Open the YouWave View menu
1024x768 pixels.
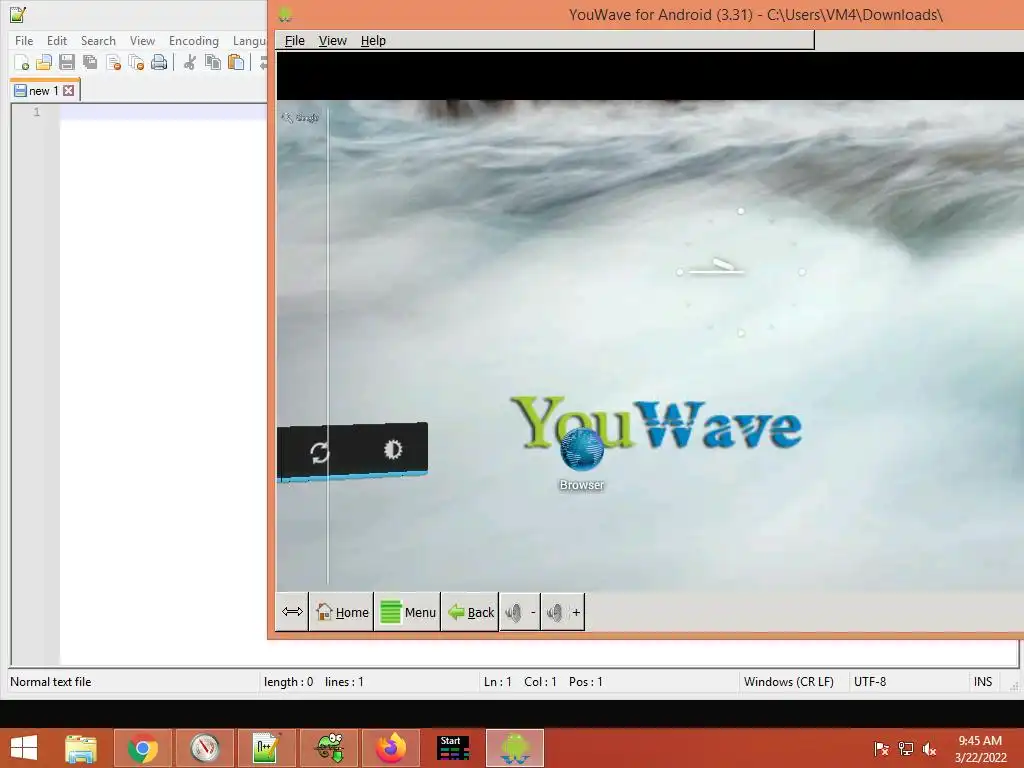coord(332,40)
